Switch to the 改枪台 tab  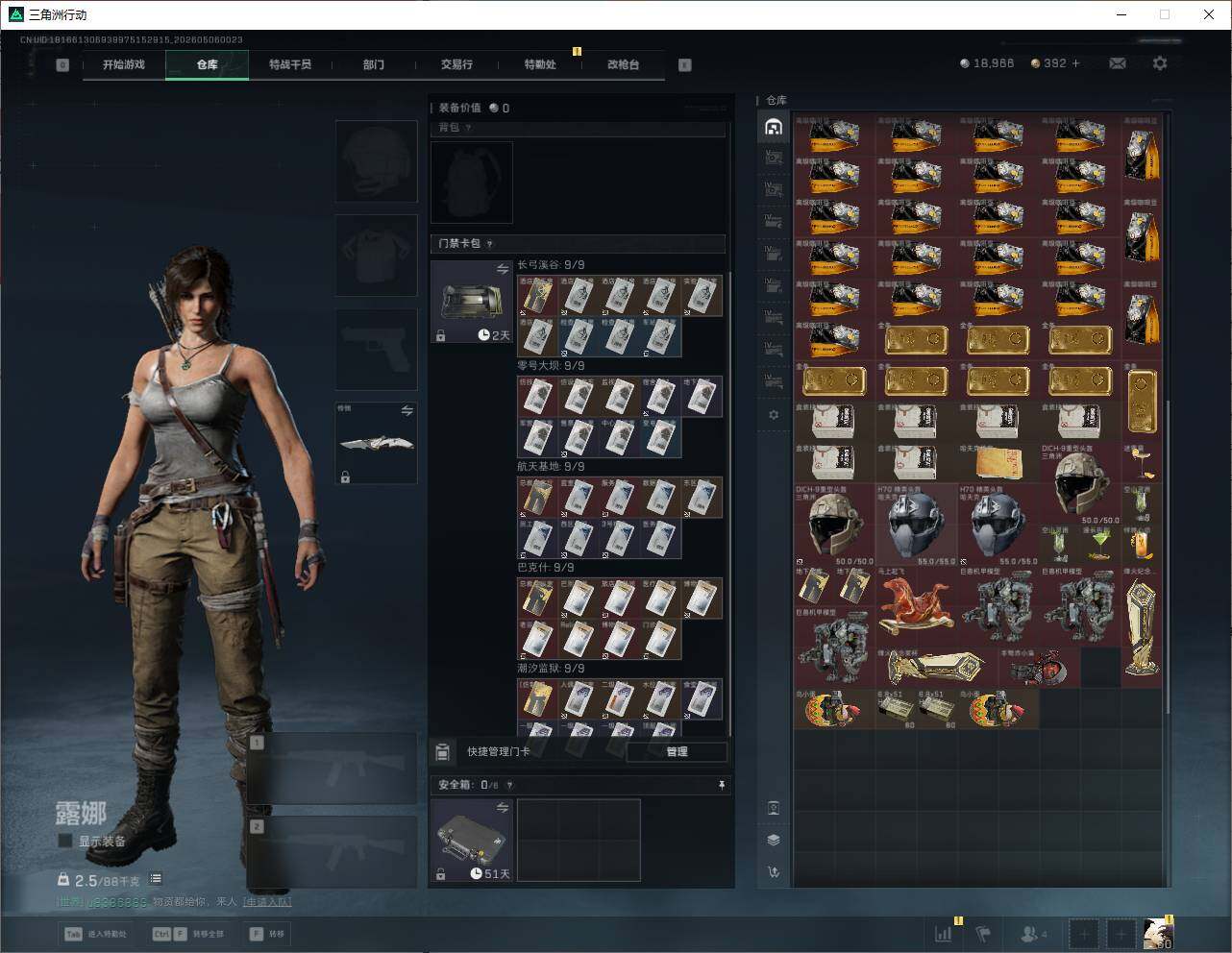[x=623, y=64]
